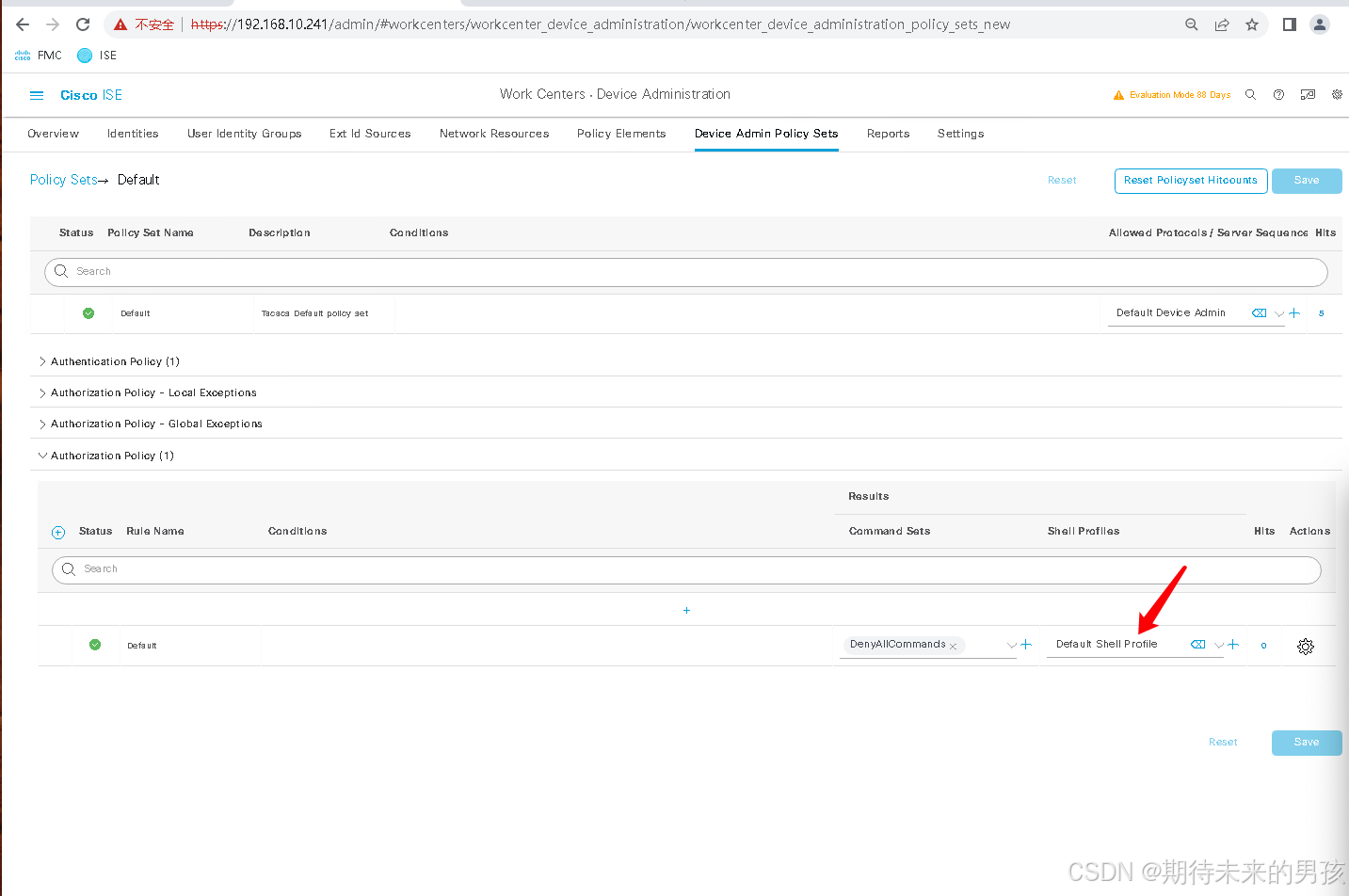Click the Evaluation Mode warning icon
1349x896 pixels.
pos(1118,95)
